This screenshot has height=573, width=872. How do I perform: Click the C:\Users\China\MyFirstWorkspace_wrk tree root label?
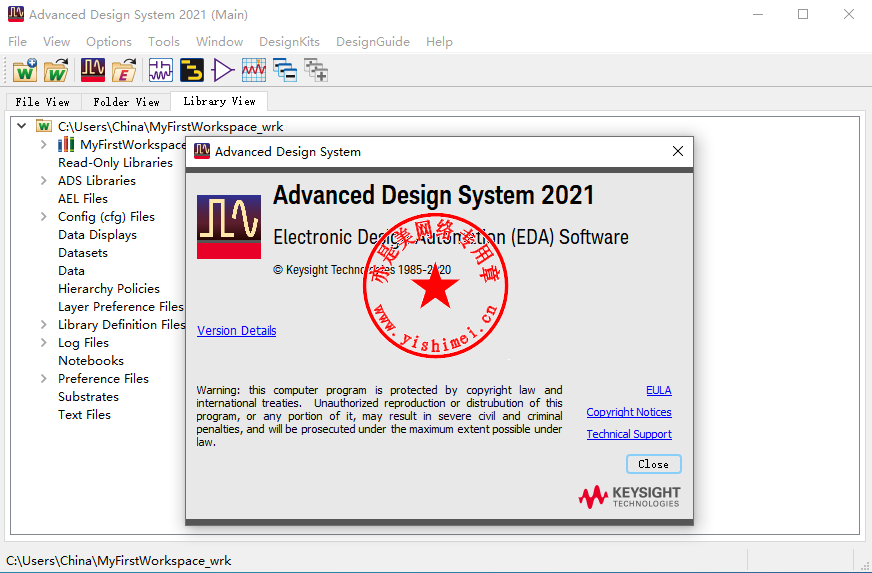pyautogui.click(x=171, y=126)
